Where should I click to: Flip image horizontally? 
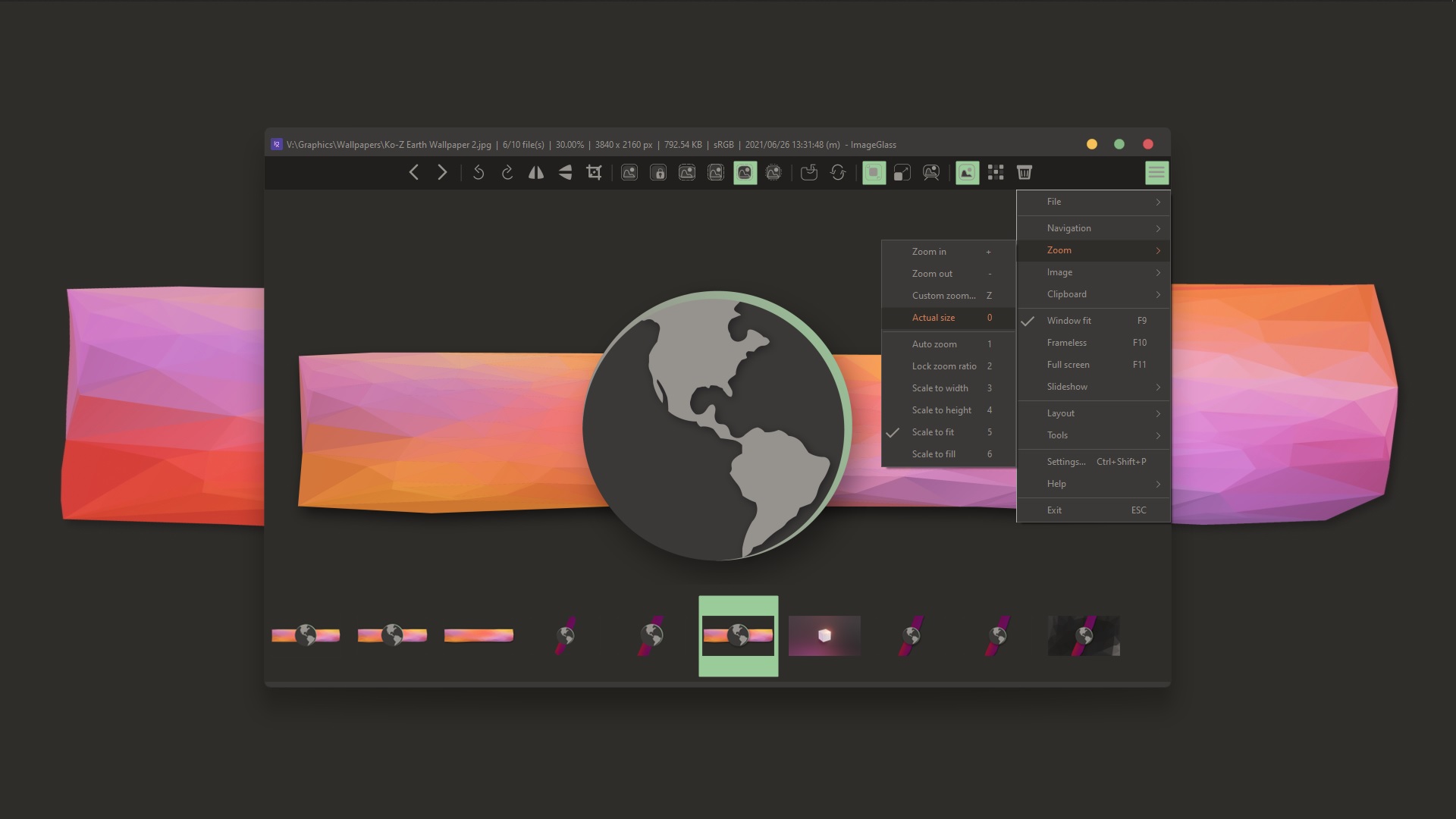coord(536,173)
